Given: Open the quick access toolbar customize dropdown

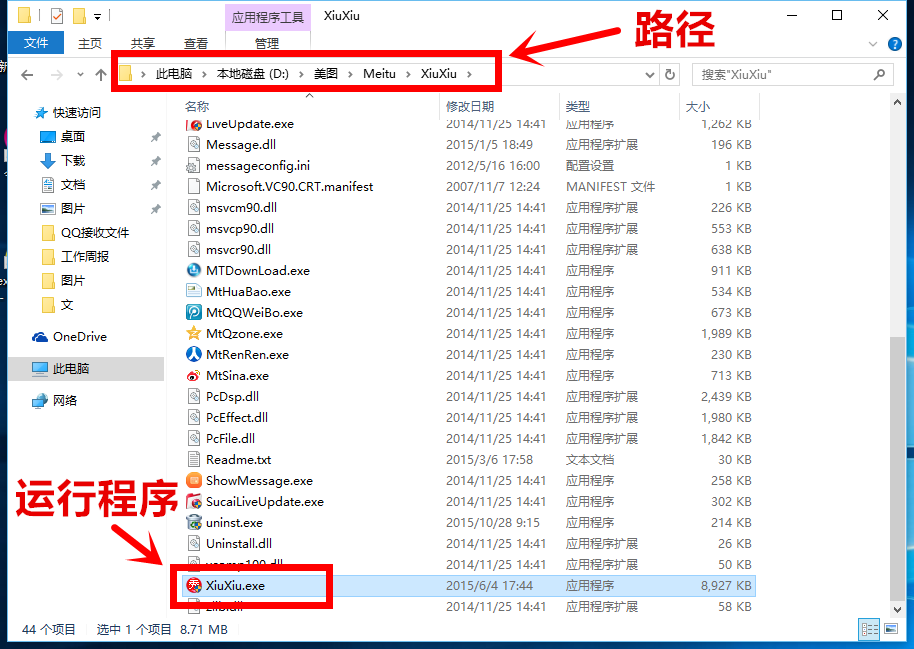Looking at the screenshot, I should click(x=97, y=17).
